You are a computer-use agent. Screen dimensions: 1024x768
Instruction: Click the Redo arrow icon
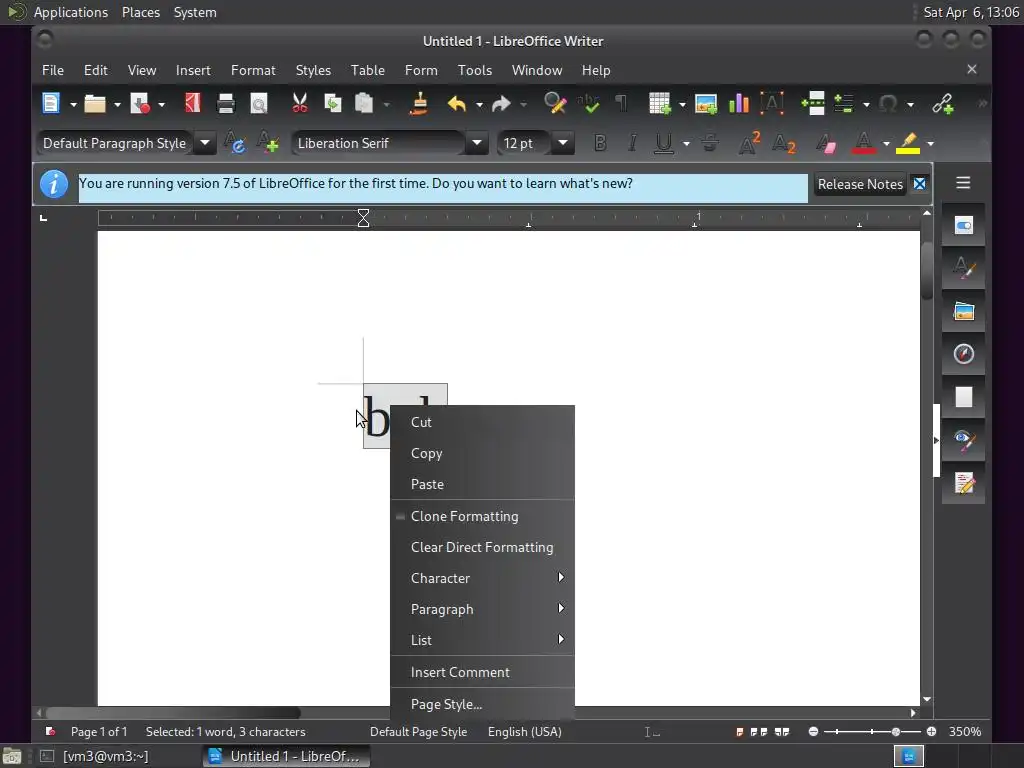501,104
